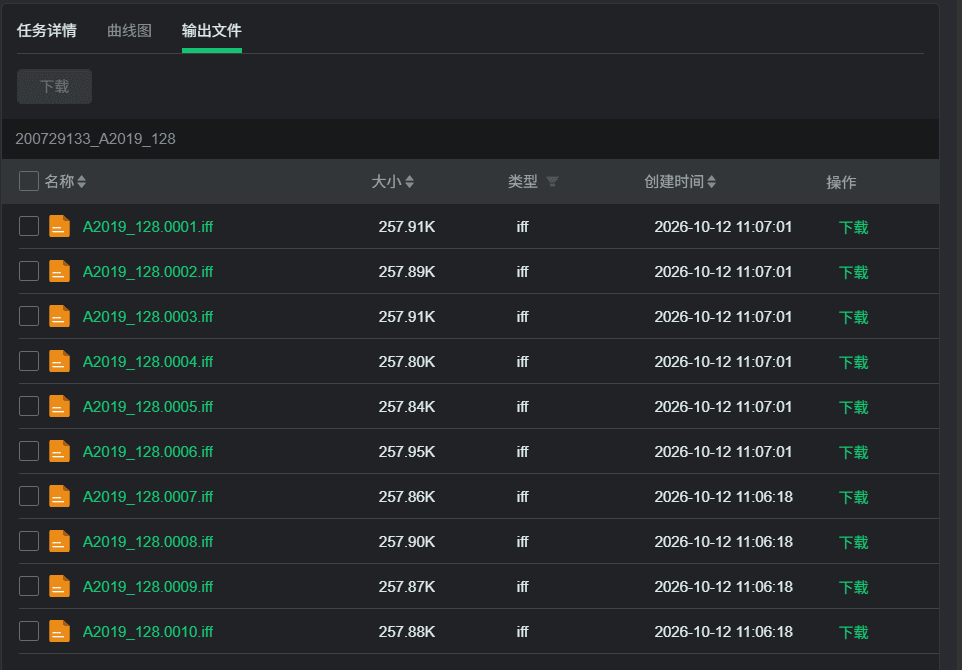Download A2019_128.0002.iff via its 下载 link
Image resolution: width=962 pixels, height=670 pixels.
(853, 272)
